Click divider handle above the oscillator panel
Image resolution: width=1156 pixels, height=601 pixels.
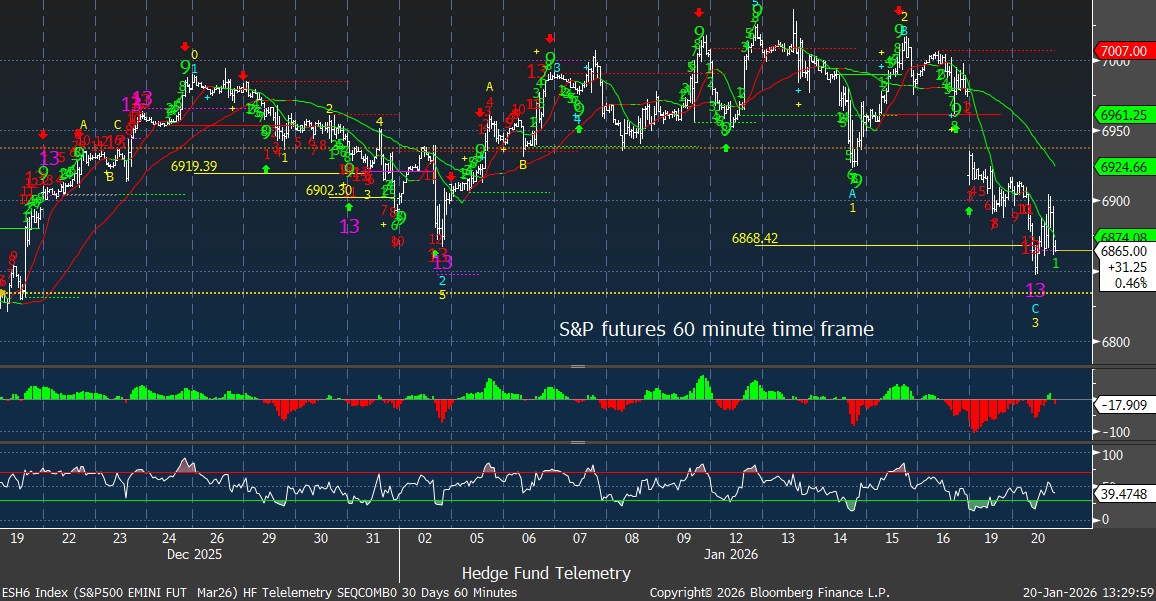click(x=577, y=442)
